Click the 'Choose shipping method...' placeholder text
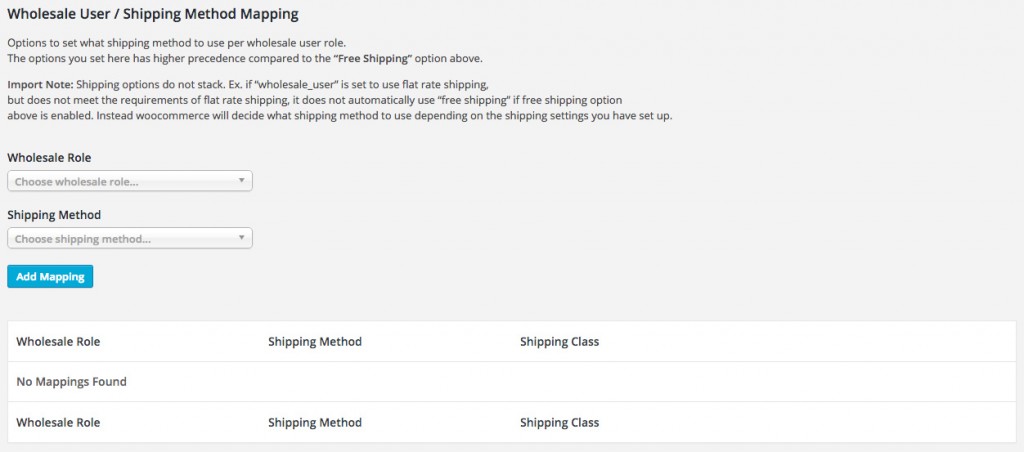1024x452 pixels. point(83,239)
